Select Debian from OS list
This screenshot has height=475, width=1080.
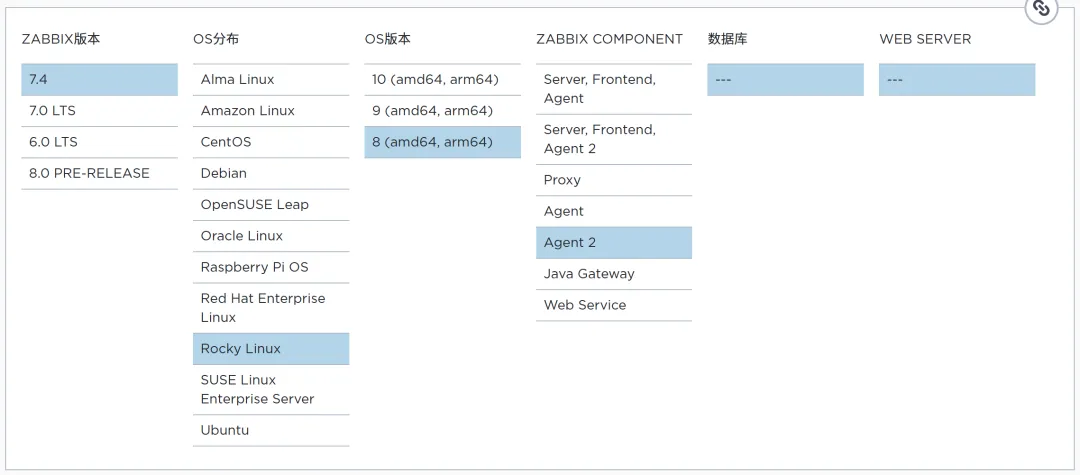click(270, 173)
